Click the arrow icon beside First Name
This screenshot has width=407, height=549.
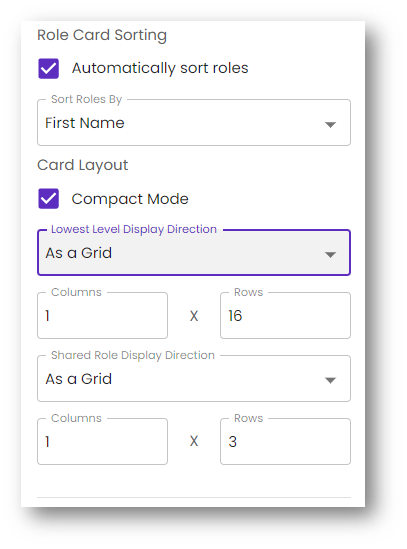330,124
